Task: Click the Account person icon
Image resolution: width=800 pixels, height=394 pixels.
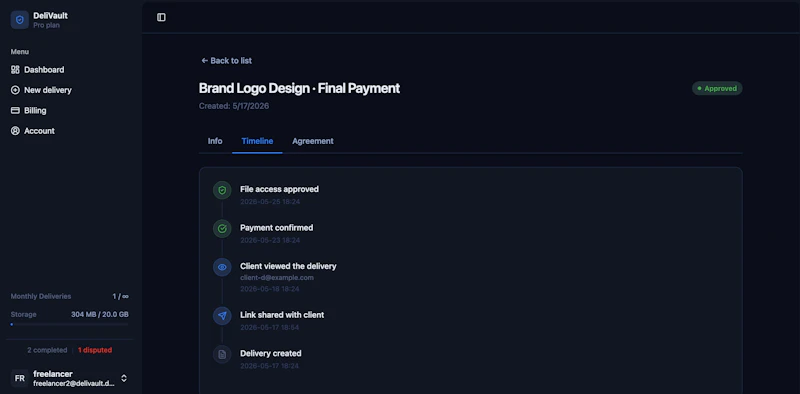Action: (x=15, y=131)
